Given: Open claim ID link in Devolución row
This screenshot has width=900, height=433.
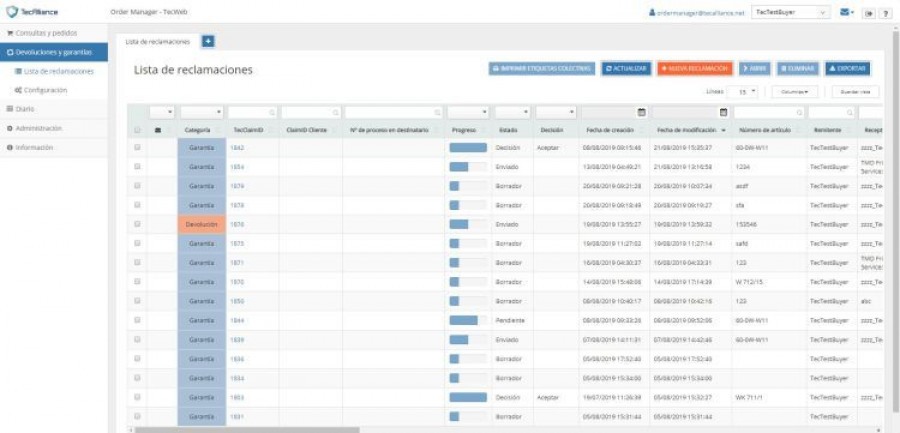Looking at the screenshot, I should point(237,225).
